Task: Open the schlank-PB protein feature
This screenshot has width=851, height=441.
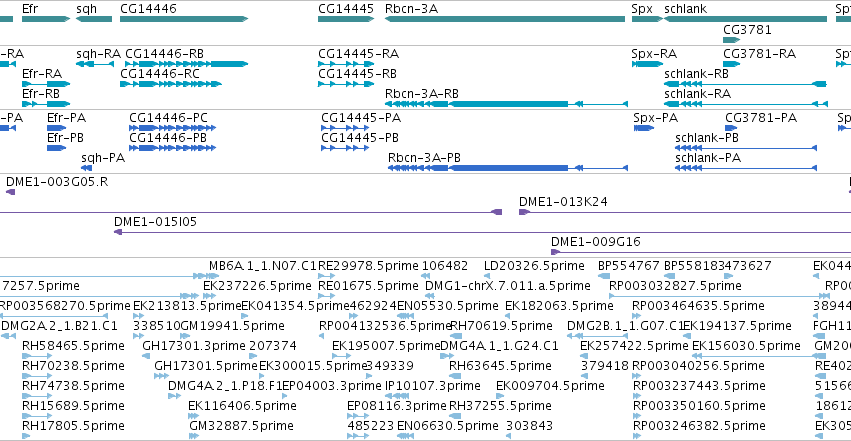Action: click(x=746, y=148)
